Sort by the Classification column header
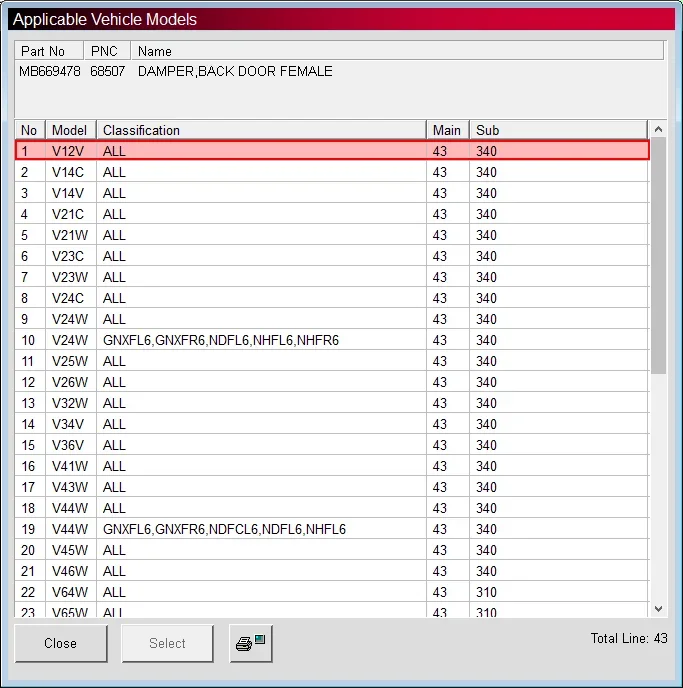 click(x=261, y=130)
